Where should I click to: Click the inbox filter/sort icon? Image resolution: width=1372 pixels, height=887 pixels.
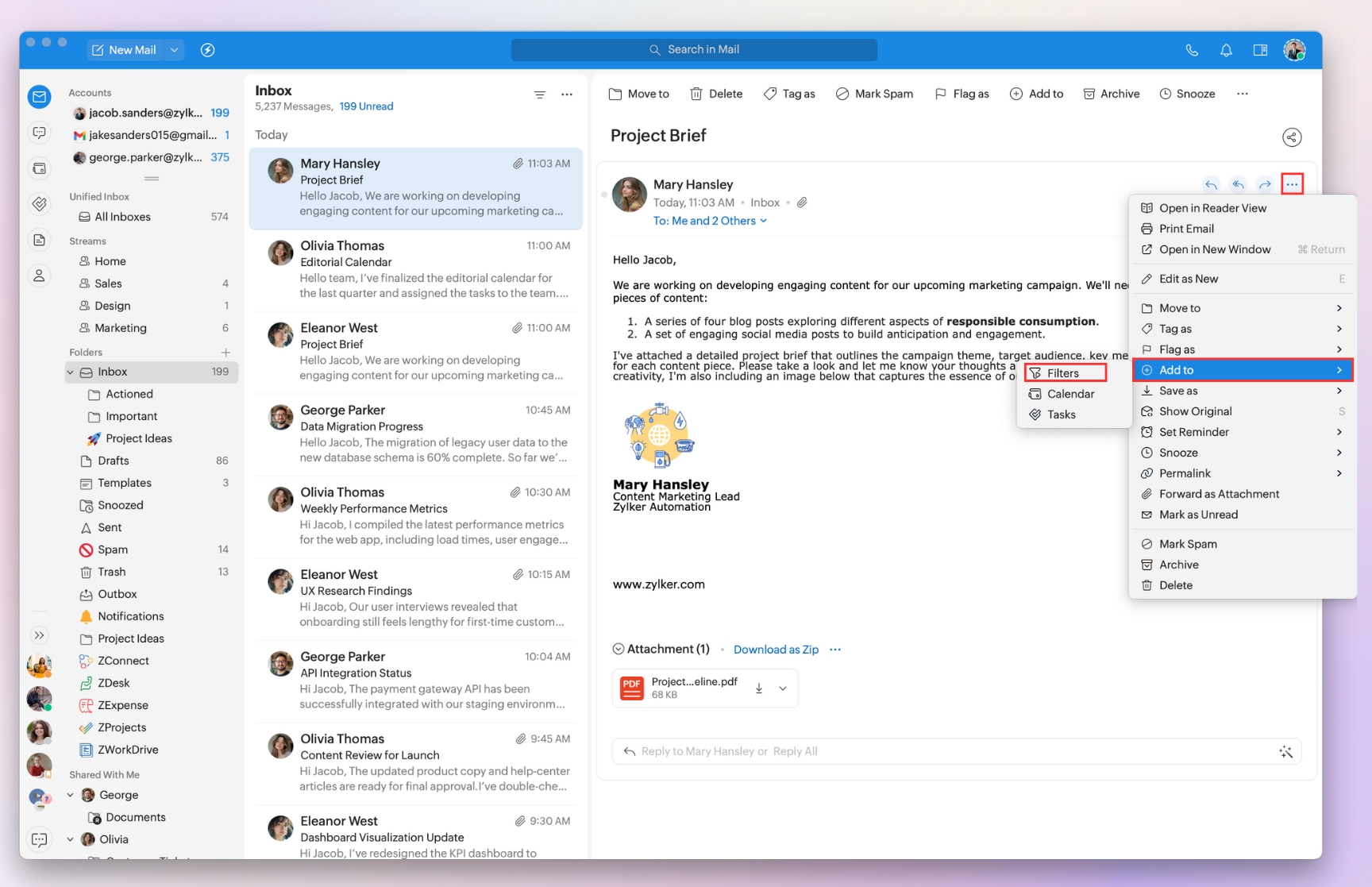tap(540, 94)
